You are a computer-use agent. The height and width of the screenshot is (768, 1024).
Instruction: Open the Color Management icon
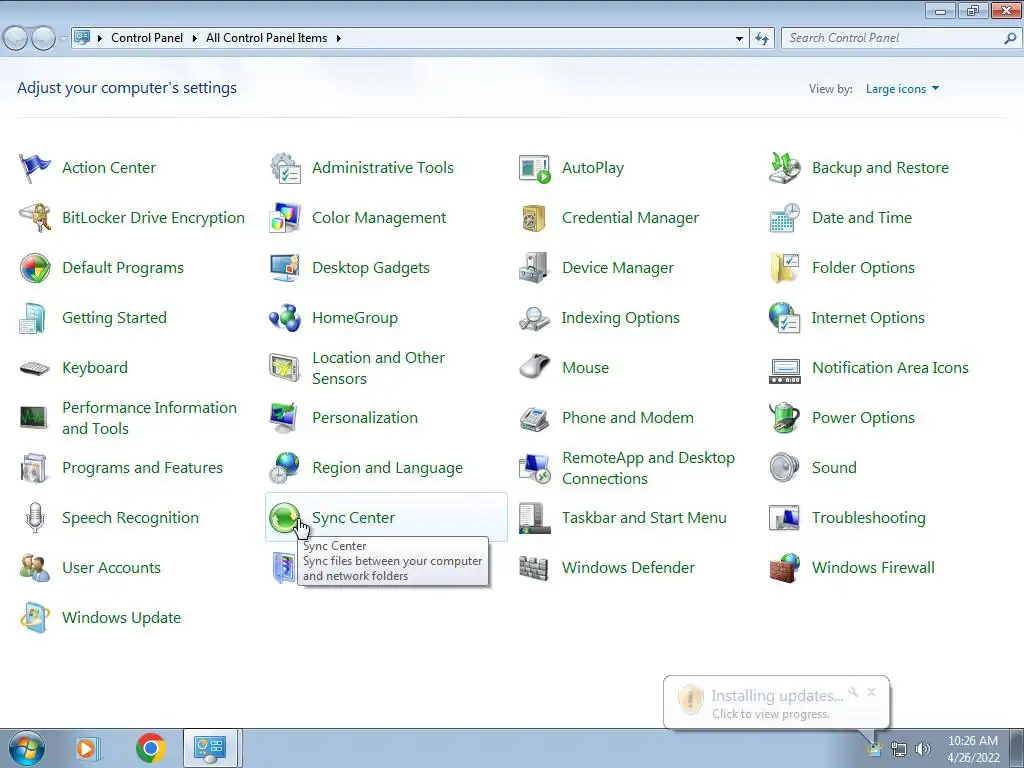[x=285, y=217]
